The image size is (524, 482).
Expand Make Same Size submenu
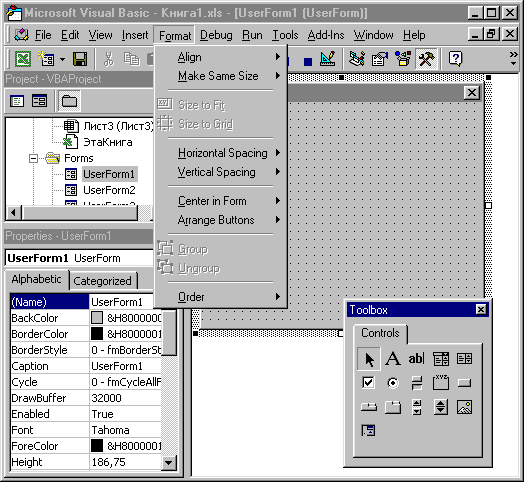tap(221, 76)
